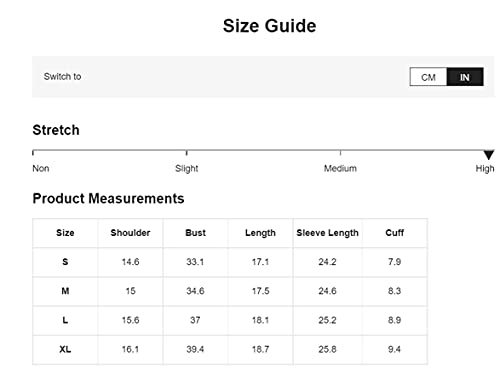Click the Bust column header
This screenshot has height=380, width=500.
pos(195,233)
